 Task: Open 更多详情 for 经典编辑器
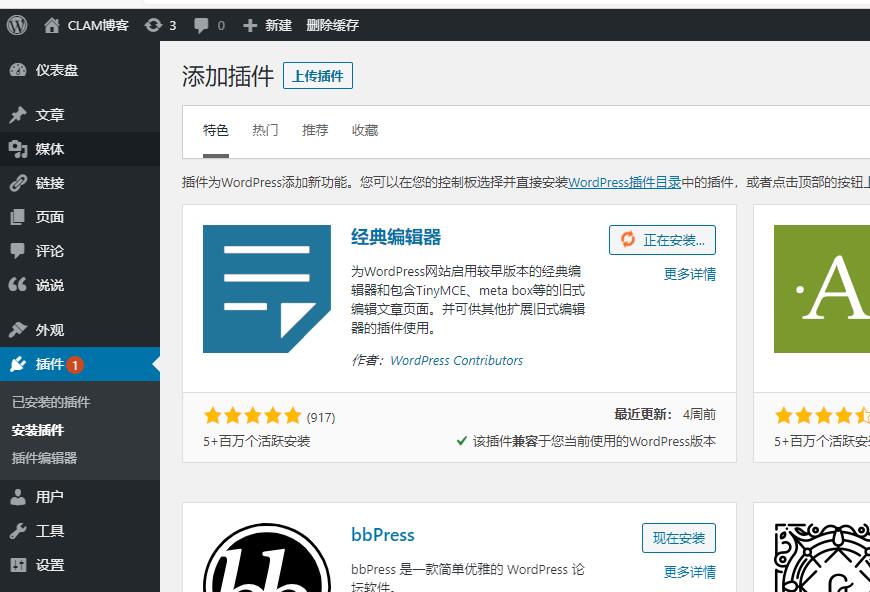(x=690, y=274)
